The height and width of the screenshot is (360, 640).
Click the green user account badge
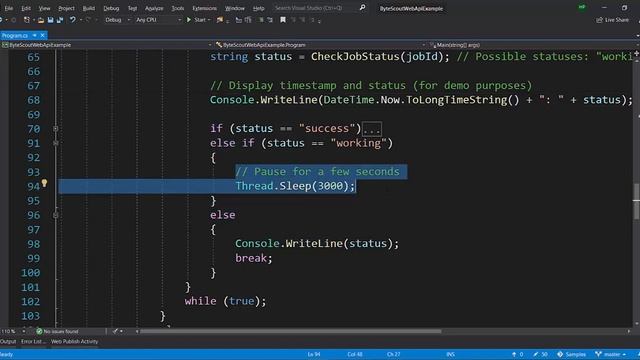click(582, 7)
